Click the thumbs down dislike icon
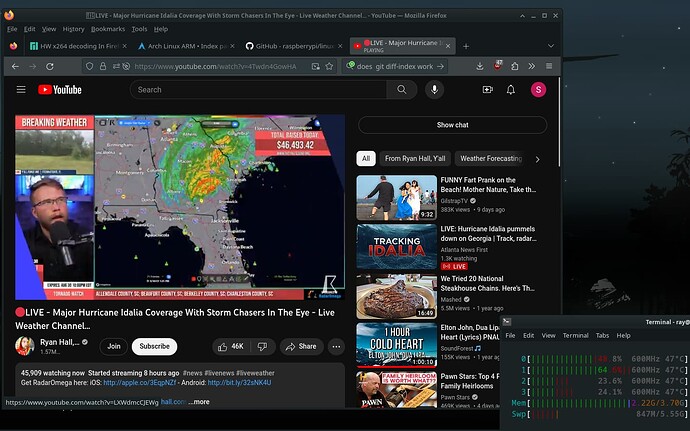This screenshot has height=431, width=690. 263,346
